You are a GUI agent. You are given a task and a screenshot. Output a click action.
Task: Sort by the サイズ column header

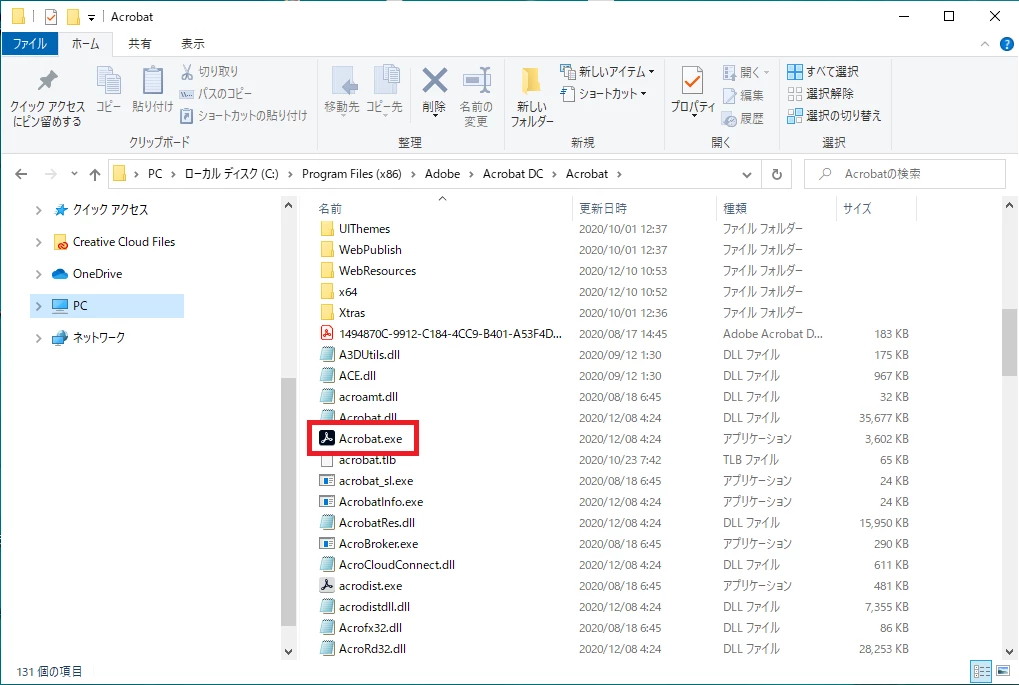pos(857,209)
